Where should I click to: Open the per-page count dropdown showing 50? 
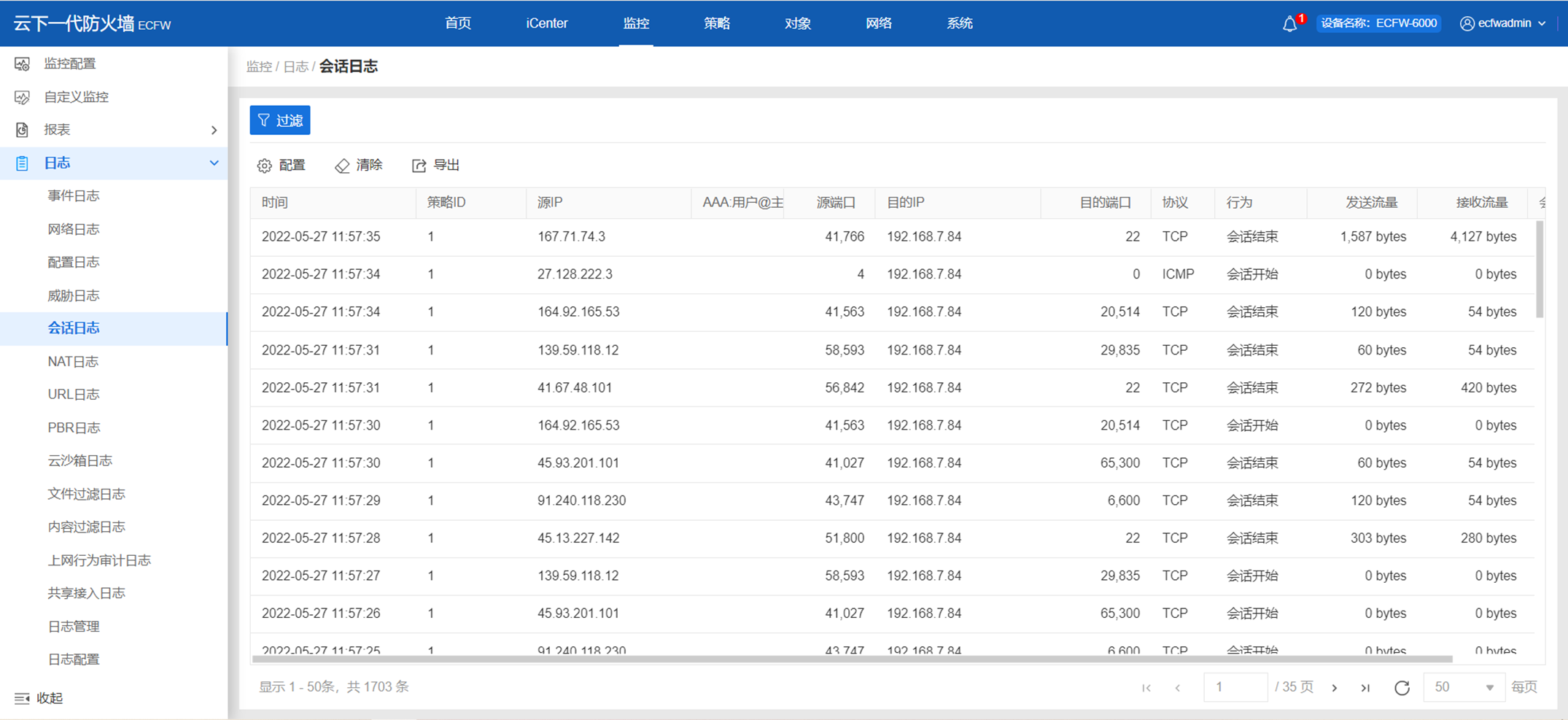pos(1463,687)
